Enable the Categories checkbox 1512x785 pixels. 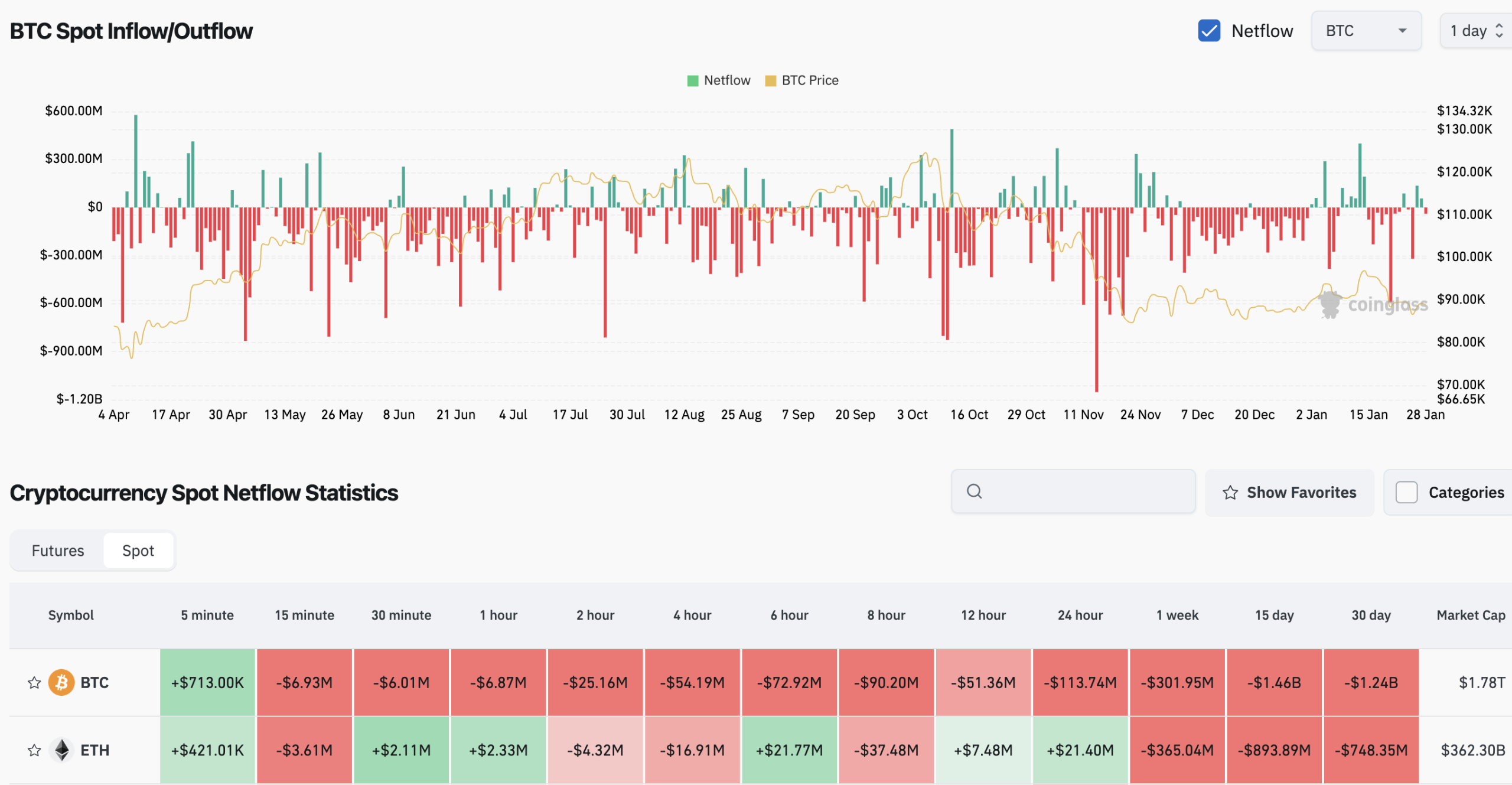click(x=1406, y=492)
